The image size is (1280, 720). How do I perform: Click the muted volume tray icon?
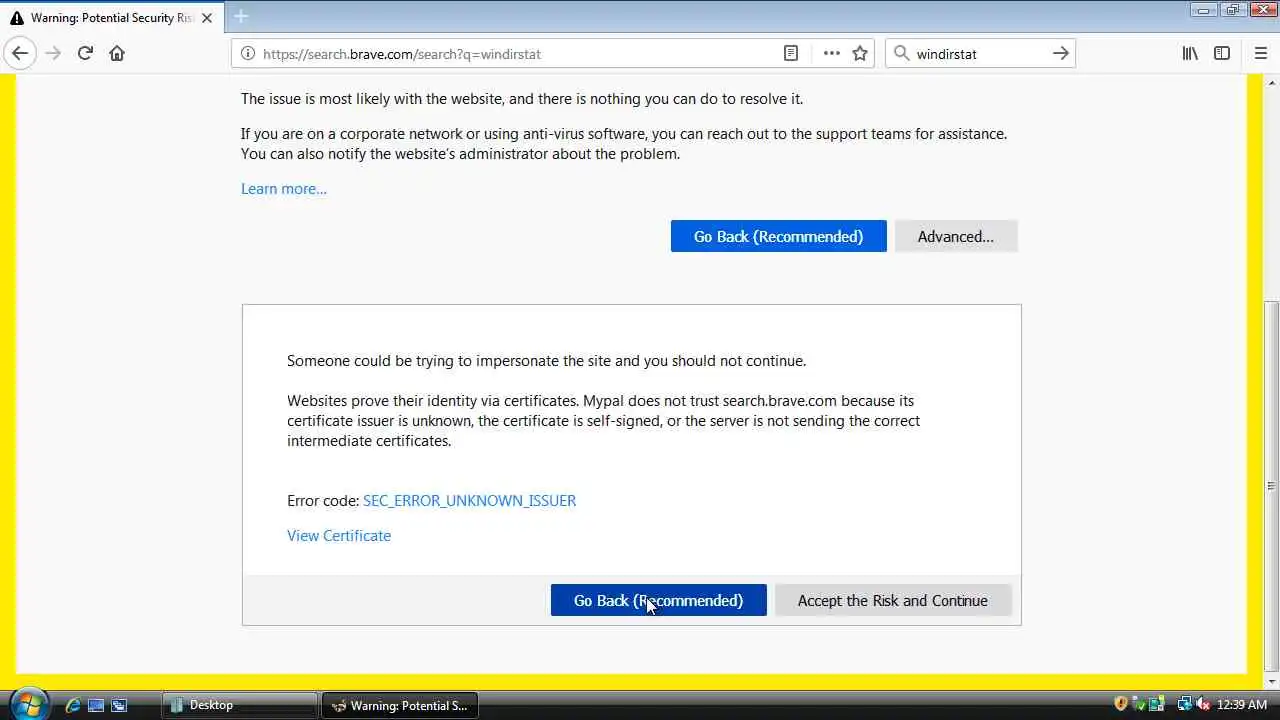coord(1202,704)
